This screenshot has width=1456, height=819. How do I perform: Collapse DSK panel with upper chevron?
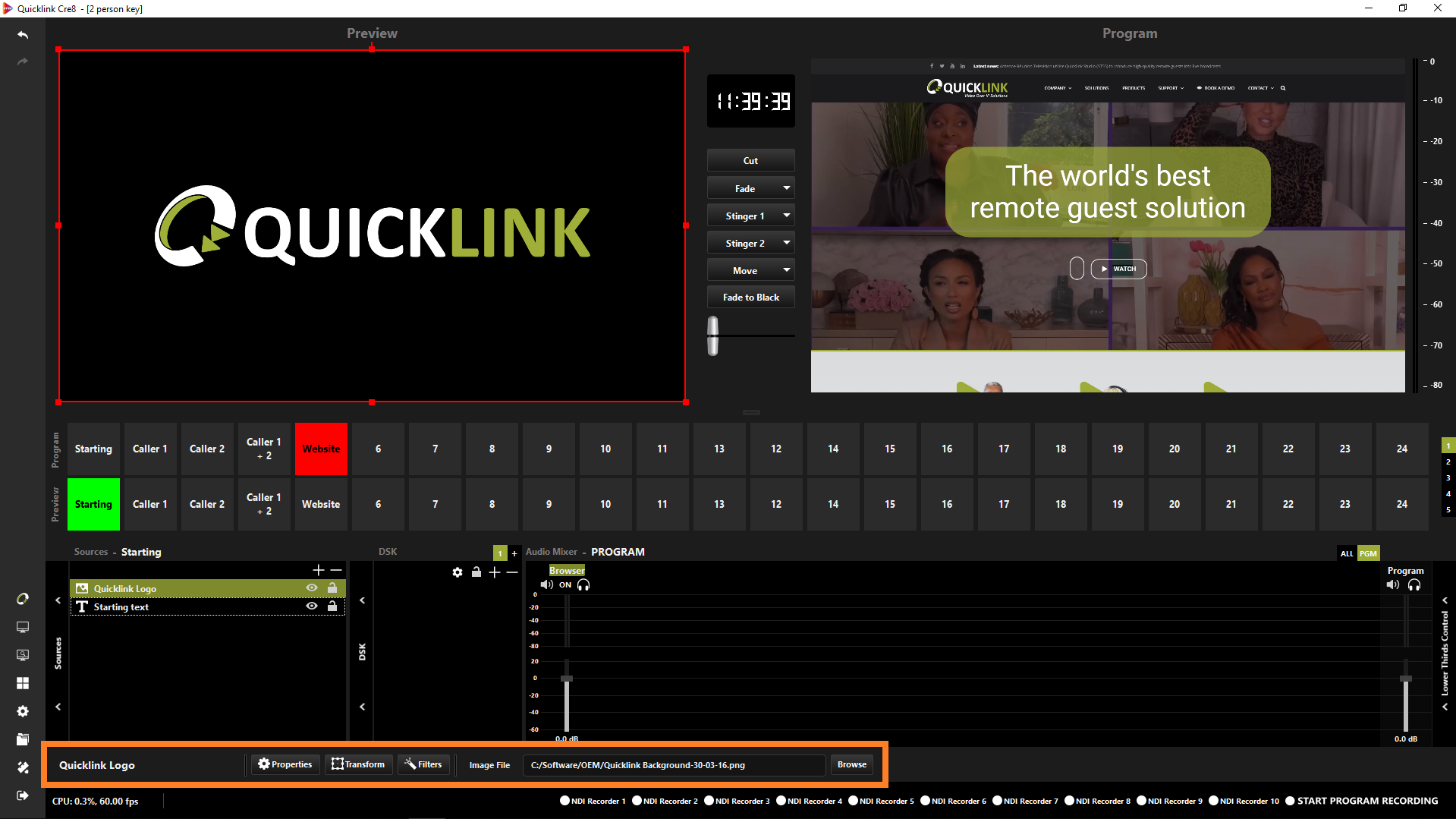(363, 600)
